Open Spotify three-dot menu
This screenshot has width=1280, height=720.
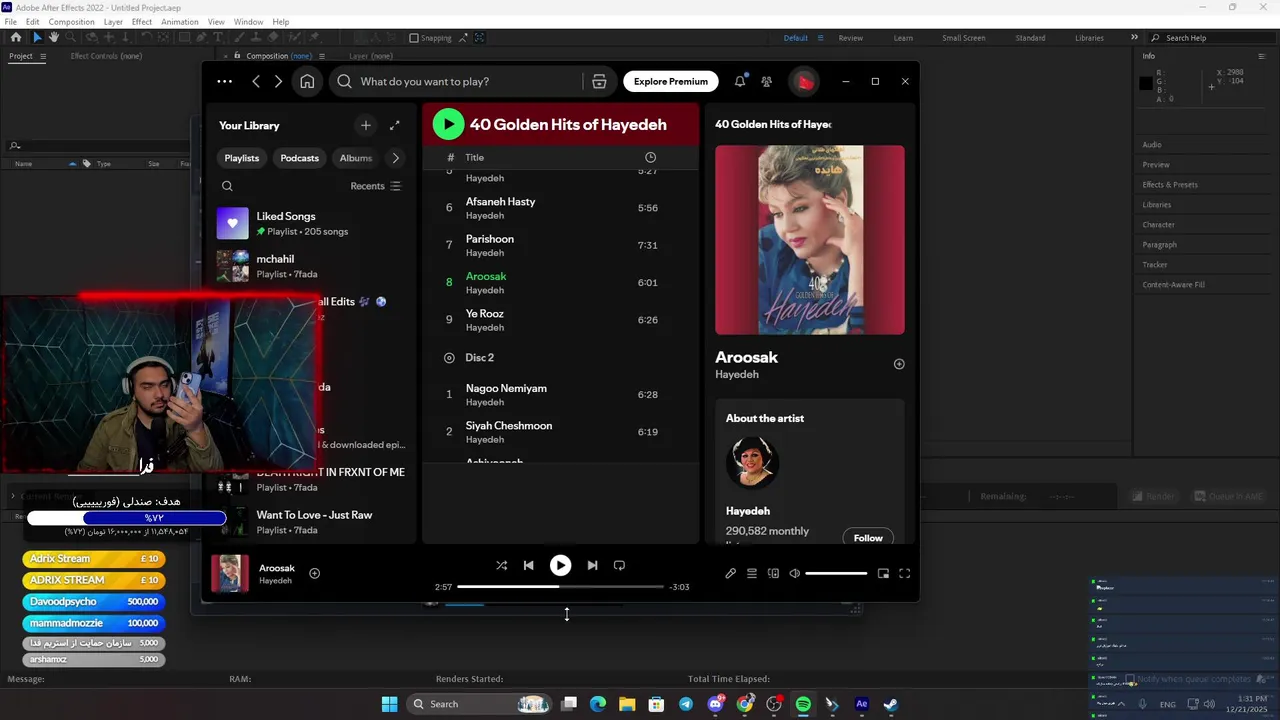[x=224, y=81]
